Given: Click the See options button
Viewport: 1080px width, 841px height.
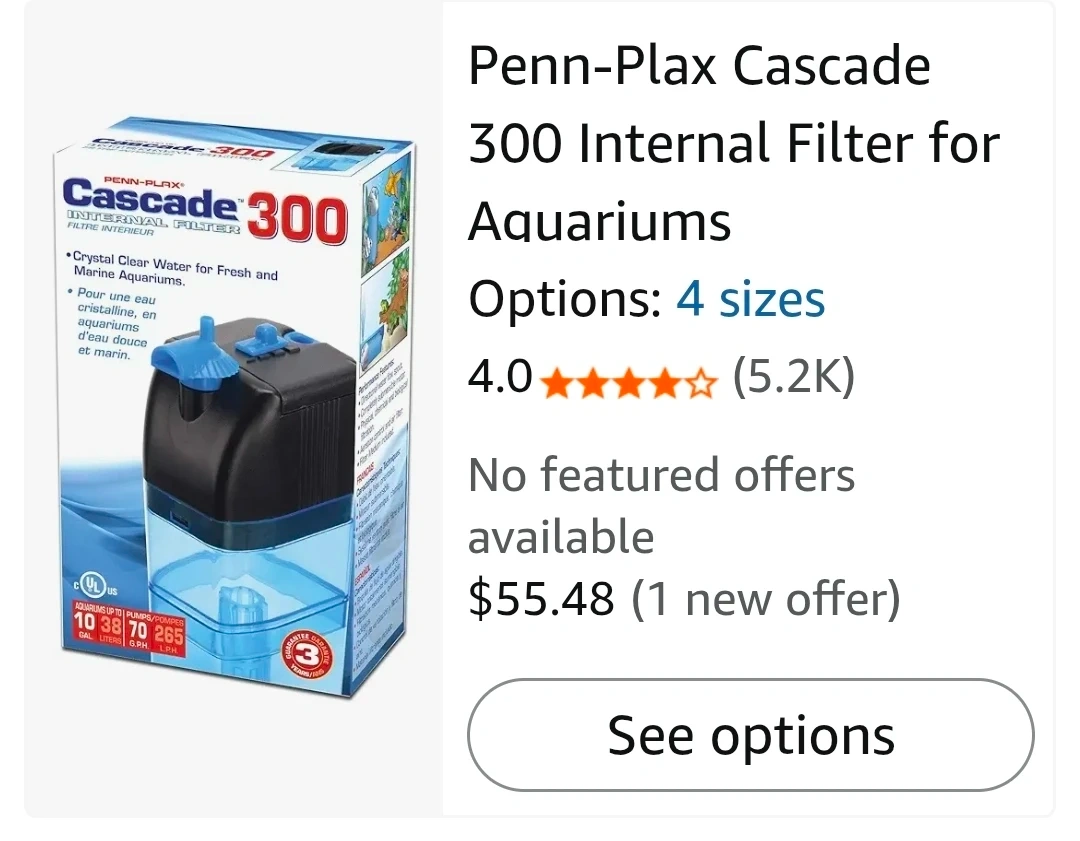Looking at the screenshot, I should point(750,735).
